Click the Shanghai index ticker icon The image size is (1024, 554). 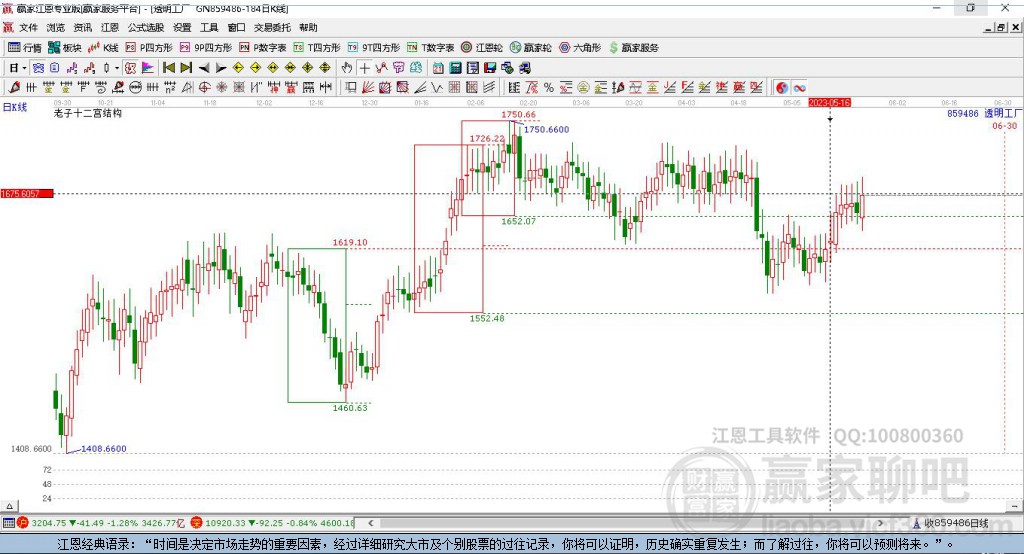click(x=23, y=523)
